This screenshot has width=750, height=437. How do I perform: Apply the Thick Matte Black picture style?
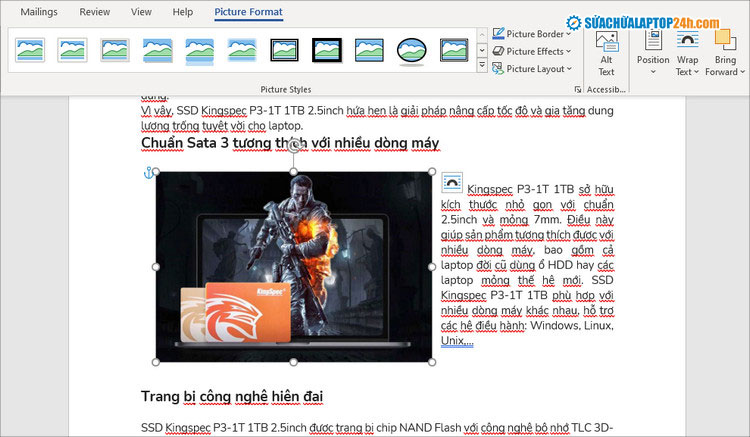coord(327,50)
